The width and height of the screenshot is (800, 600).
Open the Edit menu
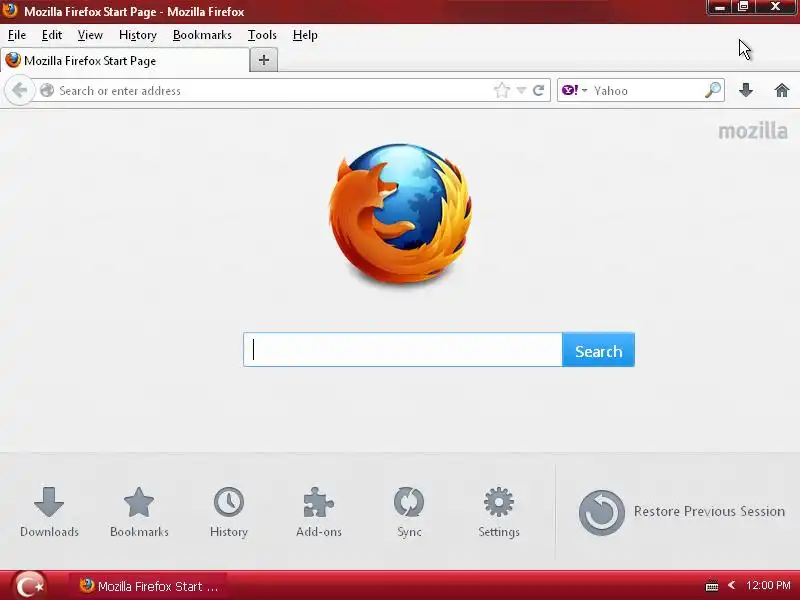click(x=52, y=35)
